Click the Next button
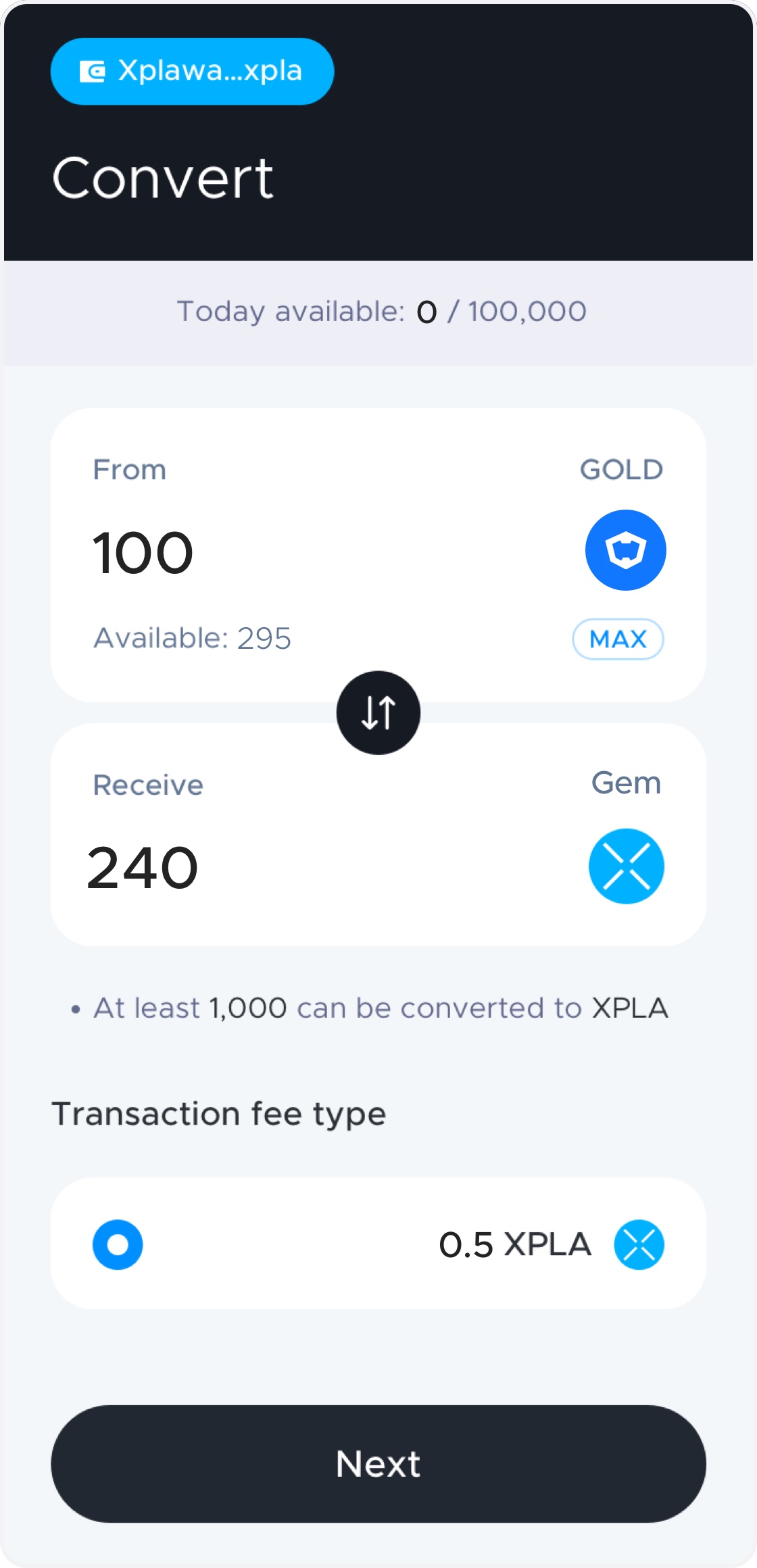 378,1464
